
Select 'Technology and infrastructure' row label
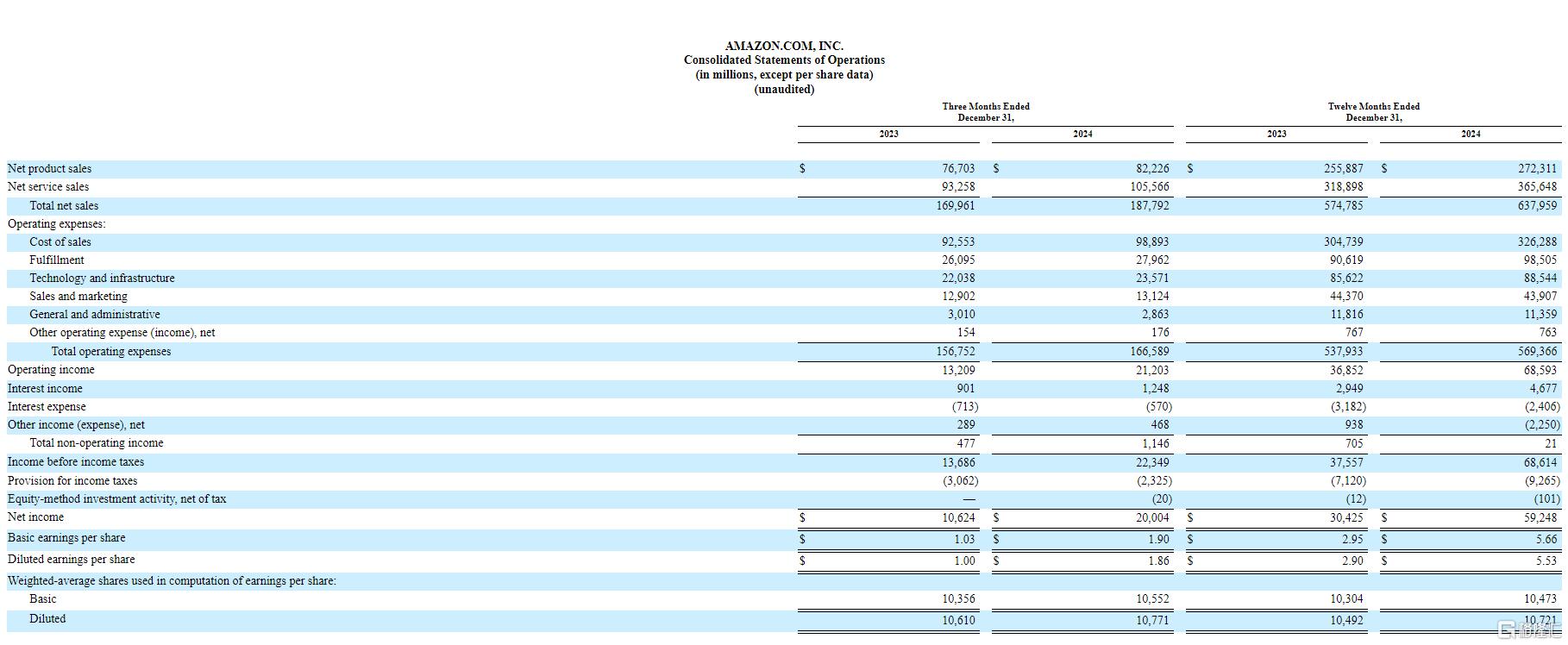click(102, 279)
